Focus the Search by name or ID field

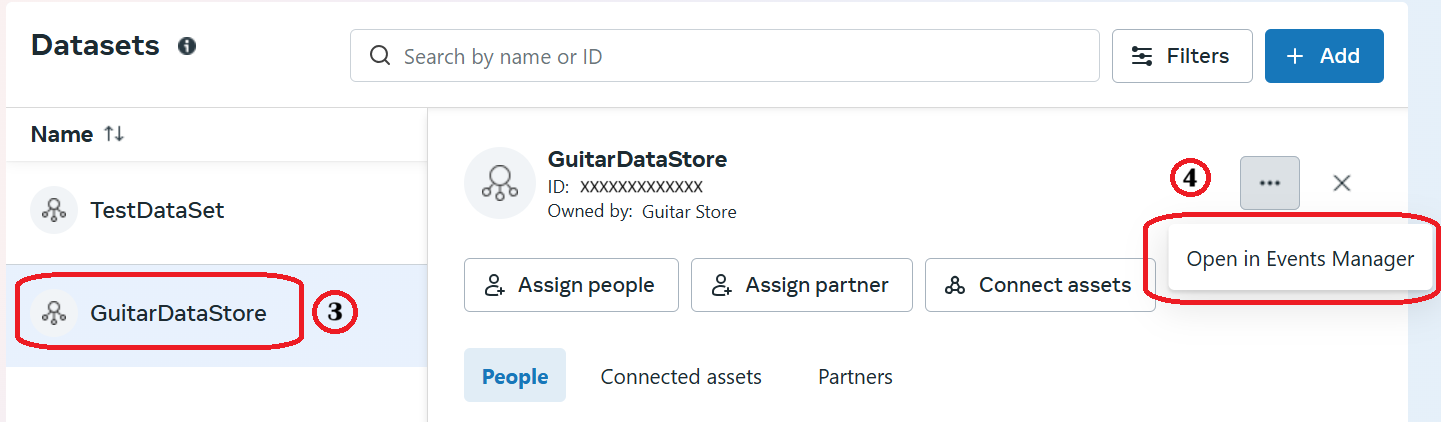coord(725,56)
